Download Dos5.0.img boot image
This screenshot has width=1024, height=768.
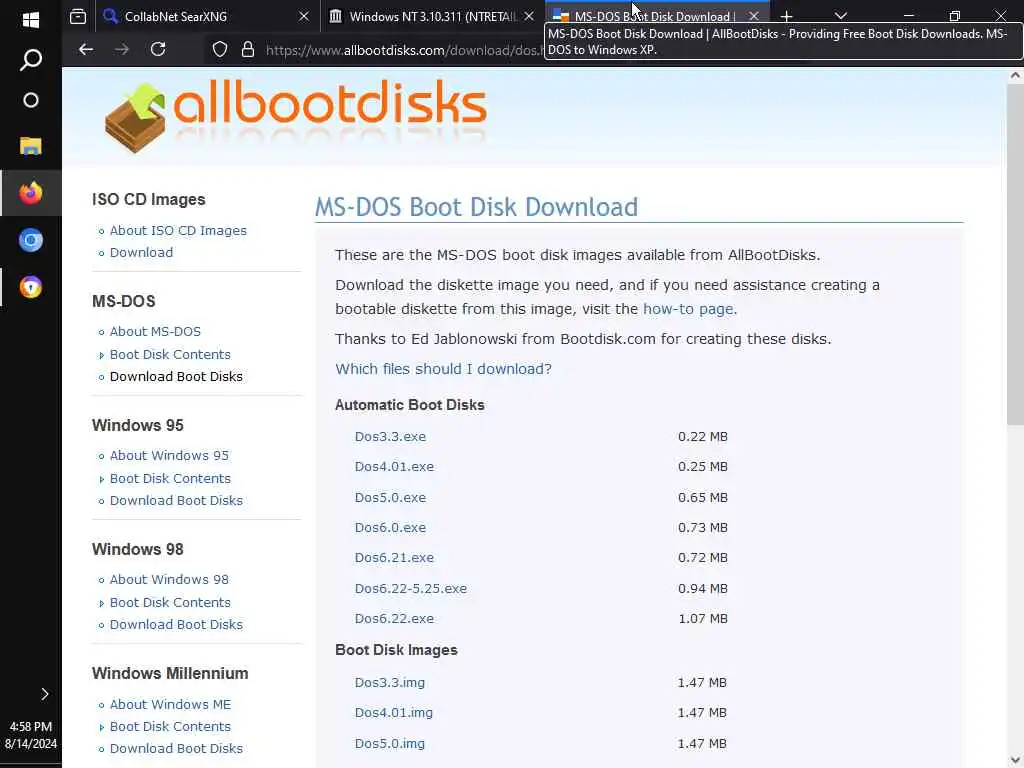[x=389, y=744]
